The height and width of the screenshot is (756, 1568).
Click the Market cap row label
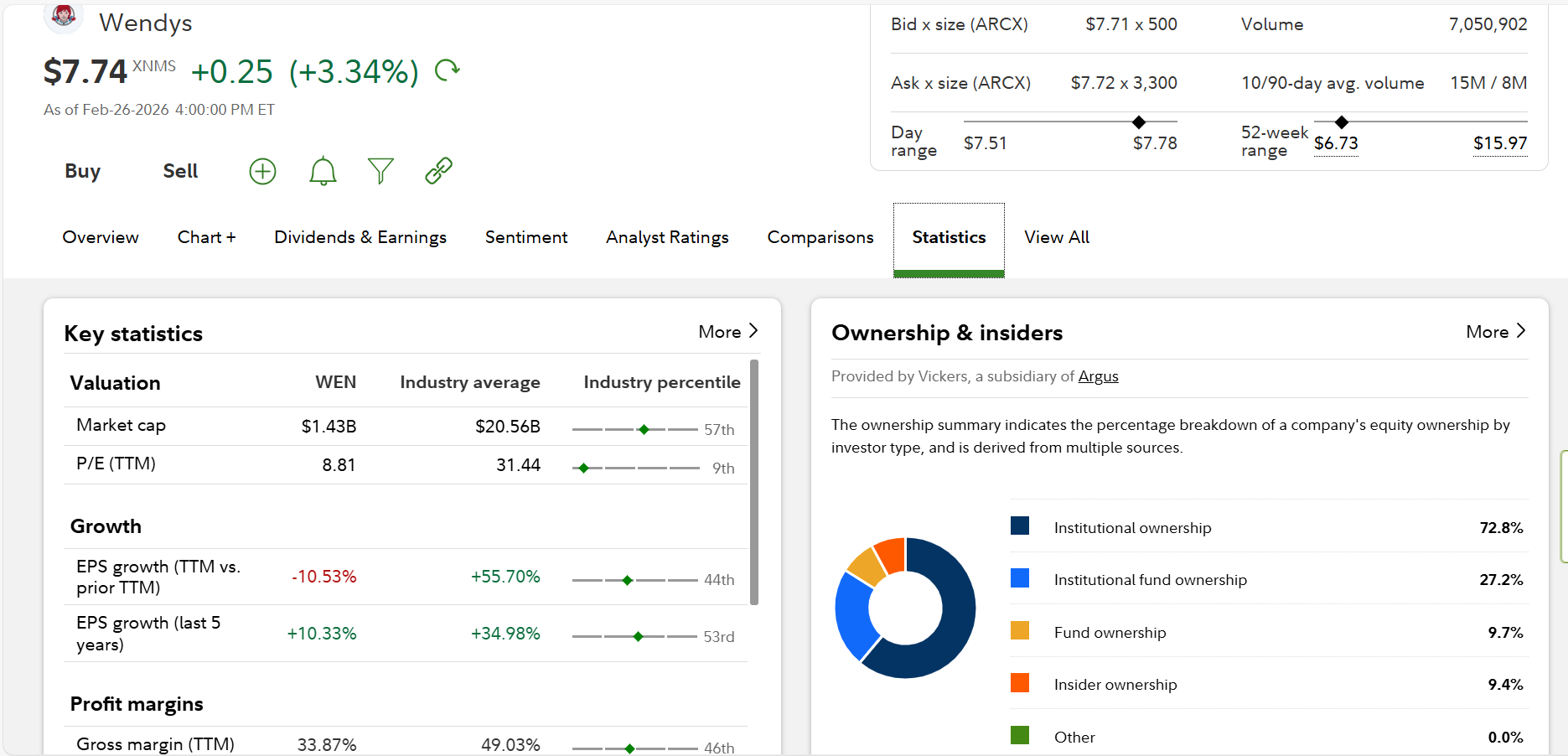click(x=121, y=425)
